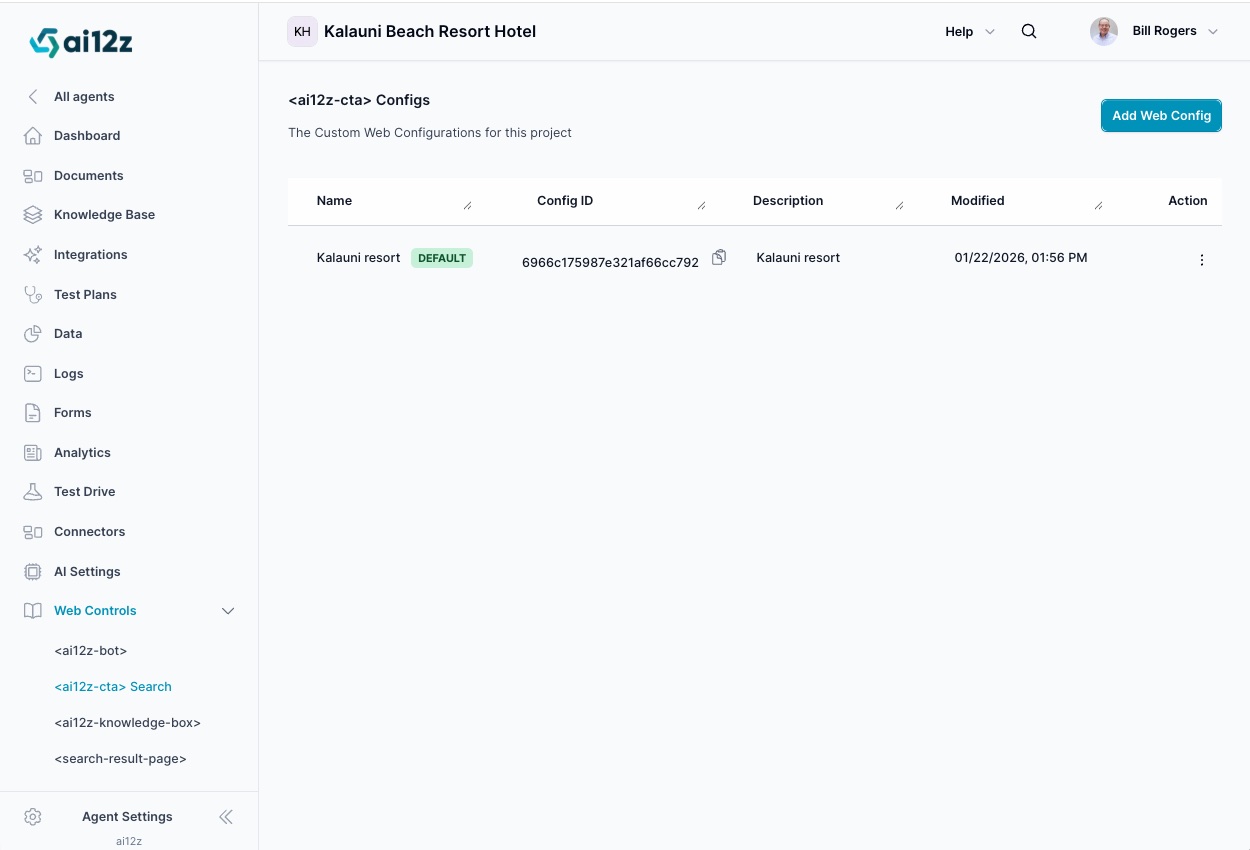Viewport: 1250px width, 850px height.
Task: Select the <ai12z-bot> menu item
Action: tap(90, 650)
